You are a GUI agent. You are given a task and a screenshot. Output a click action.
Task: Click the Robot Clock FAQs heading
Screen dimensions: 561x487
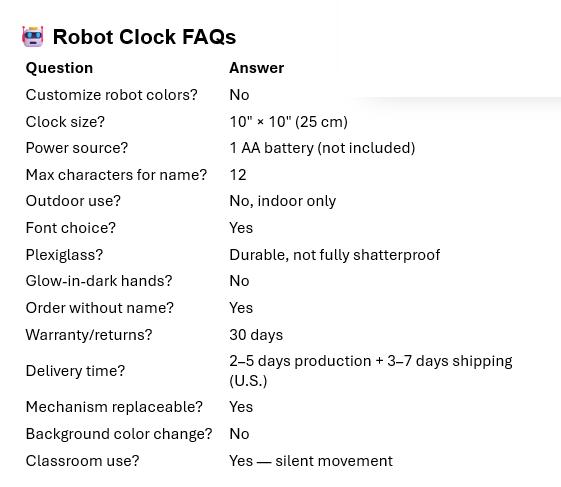pyautogui.click(x=144, y=37)
